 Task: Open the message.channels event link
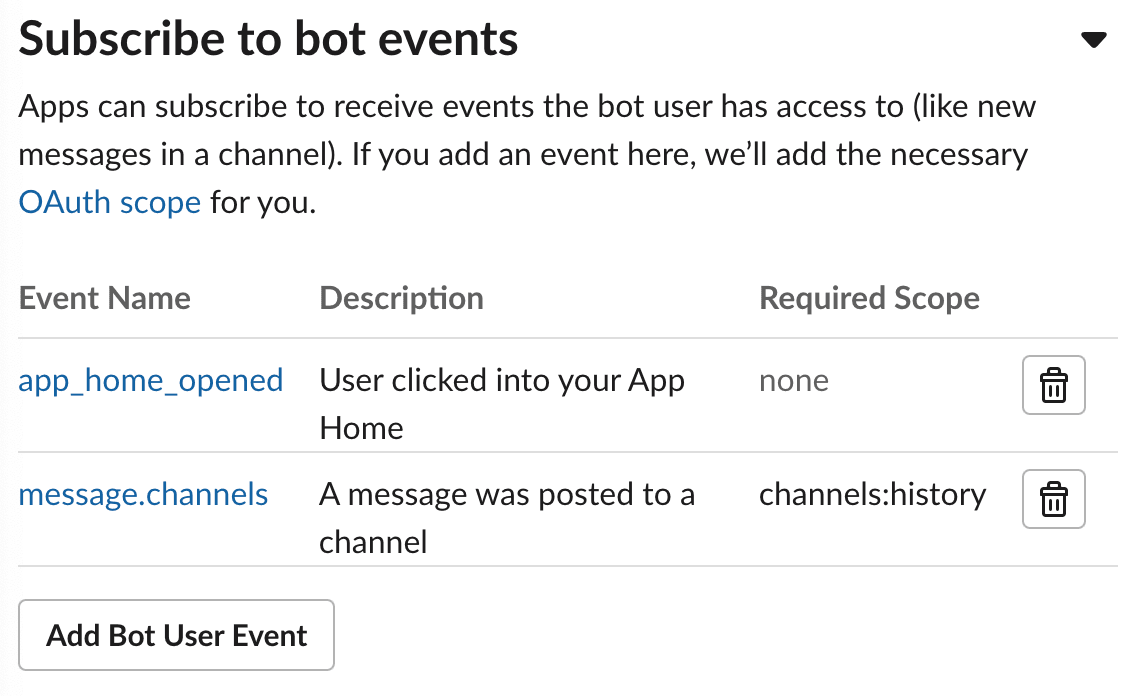(144, 494)
